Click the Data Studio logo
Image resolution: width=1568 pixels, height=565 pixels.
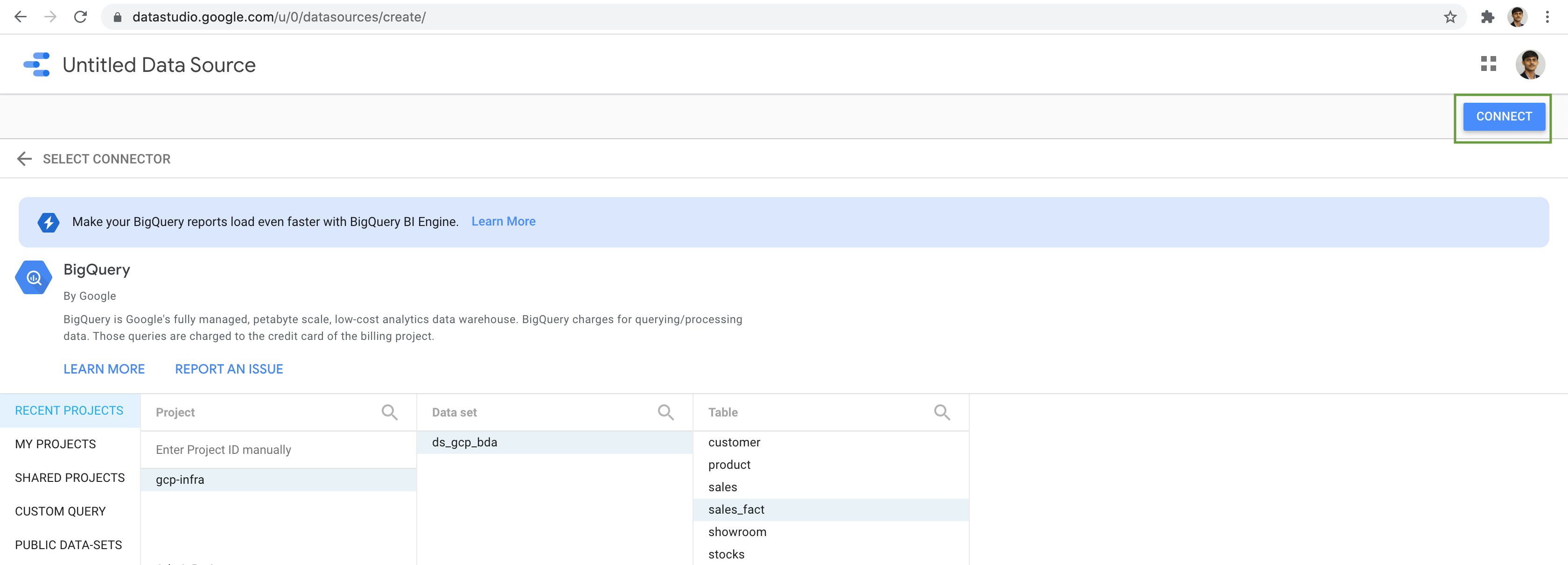coord(36,64)
